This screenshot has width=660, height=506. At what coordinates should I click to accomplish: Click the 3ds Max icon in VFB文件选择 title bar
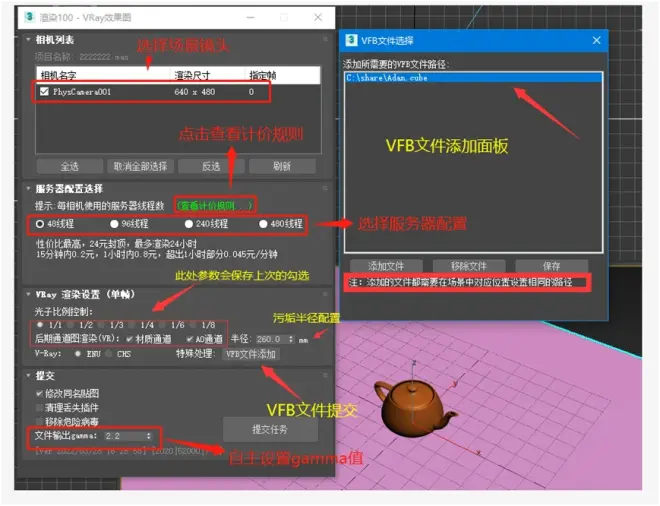point(351,40)
